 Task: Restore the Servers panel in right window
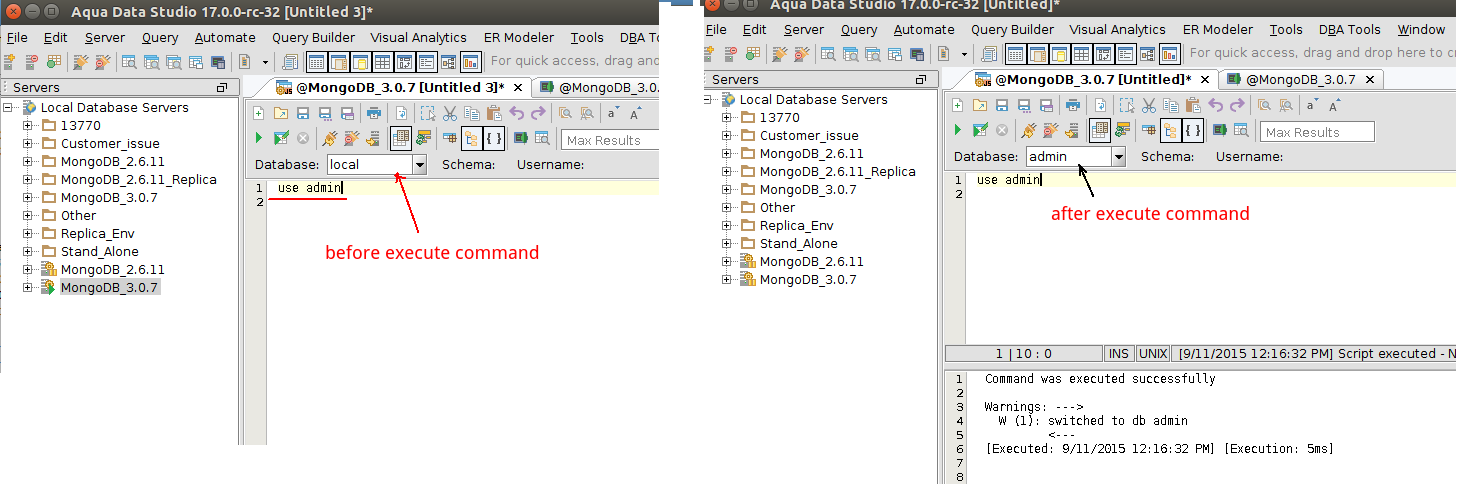point(921,80)
